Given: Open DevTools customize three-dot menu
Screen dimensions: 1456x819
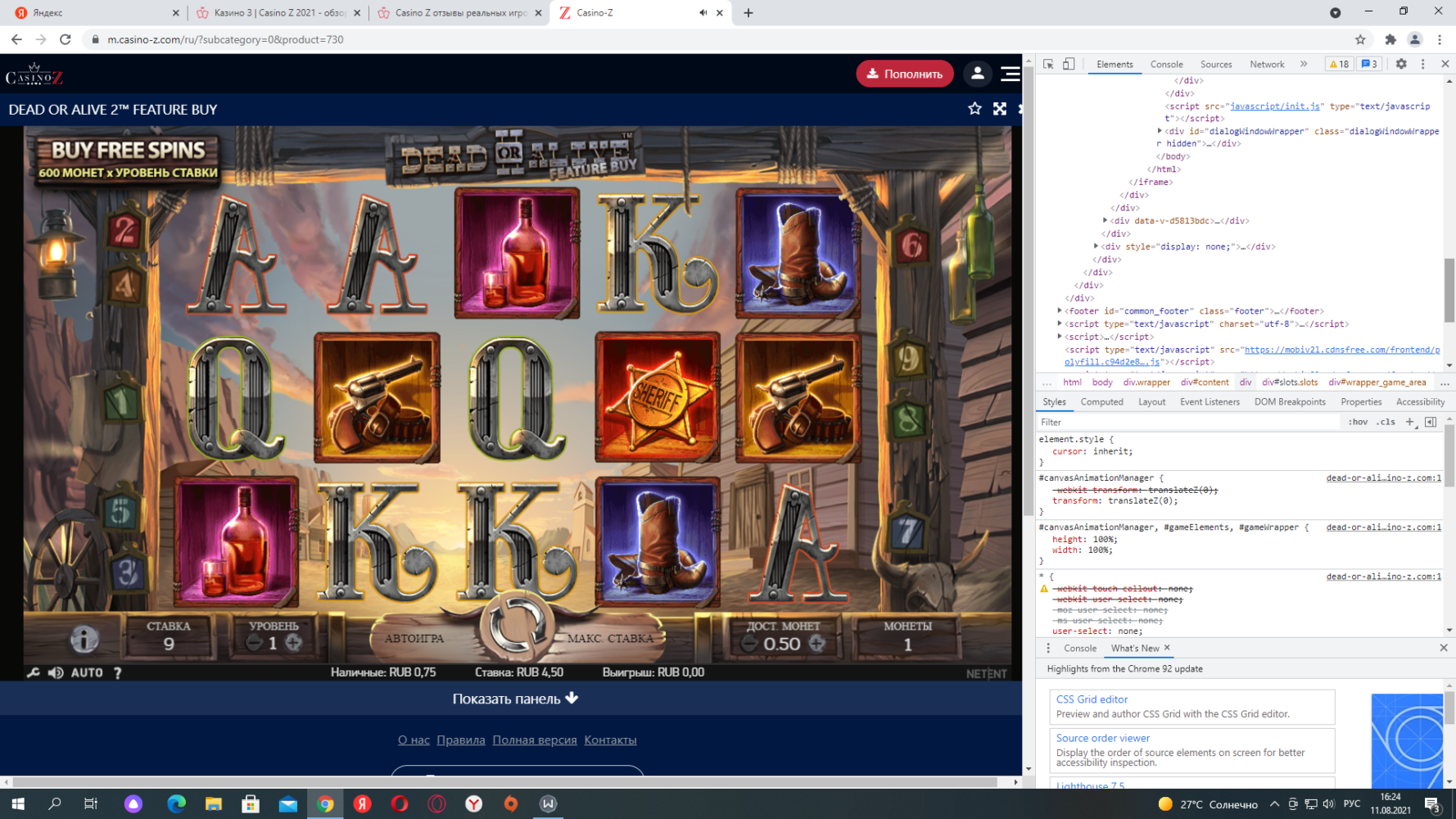Looking at the screenshot, I should pos(1422,64).
